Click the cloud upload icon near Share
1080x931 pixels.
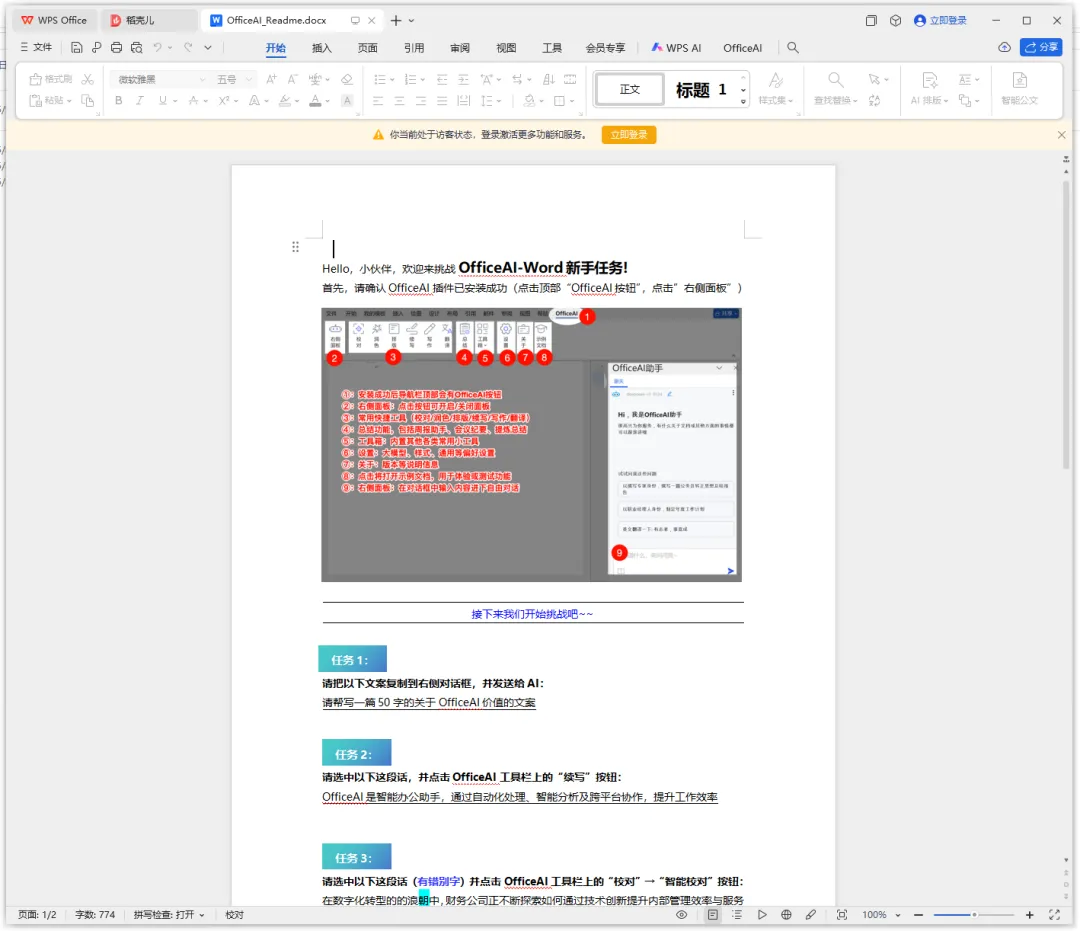pyautogui.click(x=1004, y=47)
